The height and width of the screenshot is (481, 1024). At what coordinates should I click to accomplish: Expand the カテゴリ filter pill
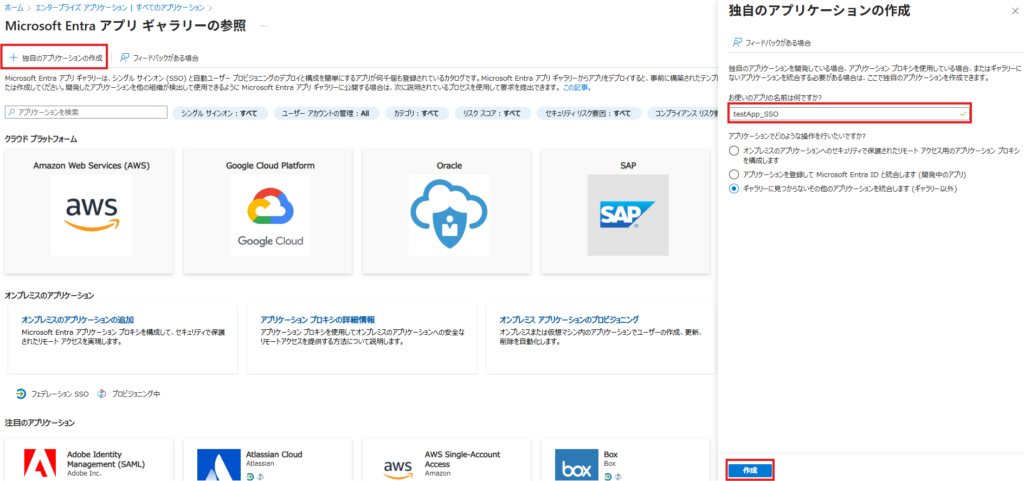coord(416,113)
